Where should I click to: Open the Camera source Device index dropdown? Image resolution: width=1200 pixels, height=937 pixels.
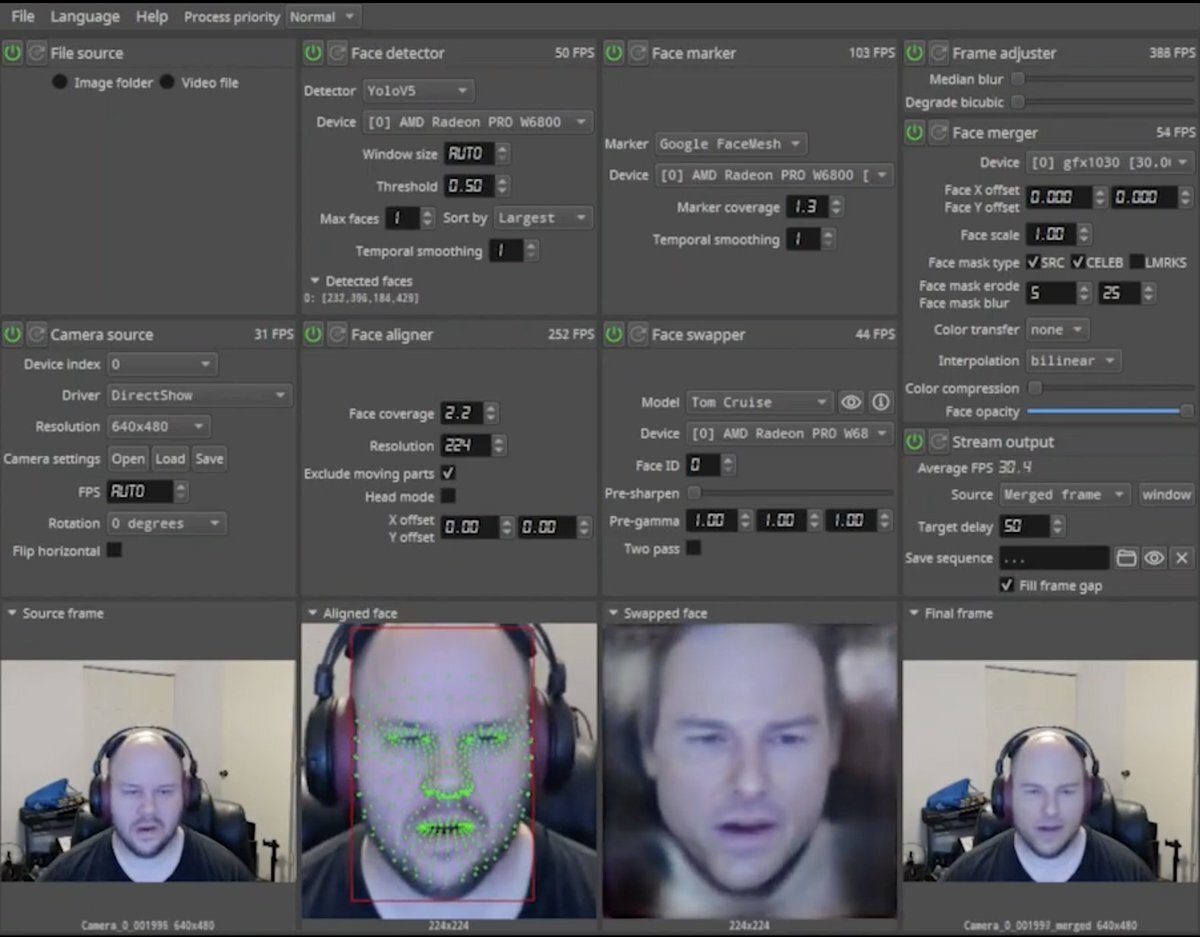[x=161, y=364]
